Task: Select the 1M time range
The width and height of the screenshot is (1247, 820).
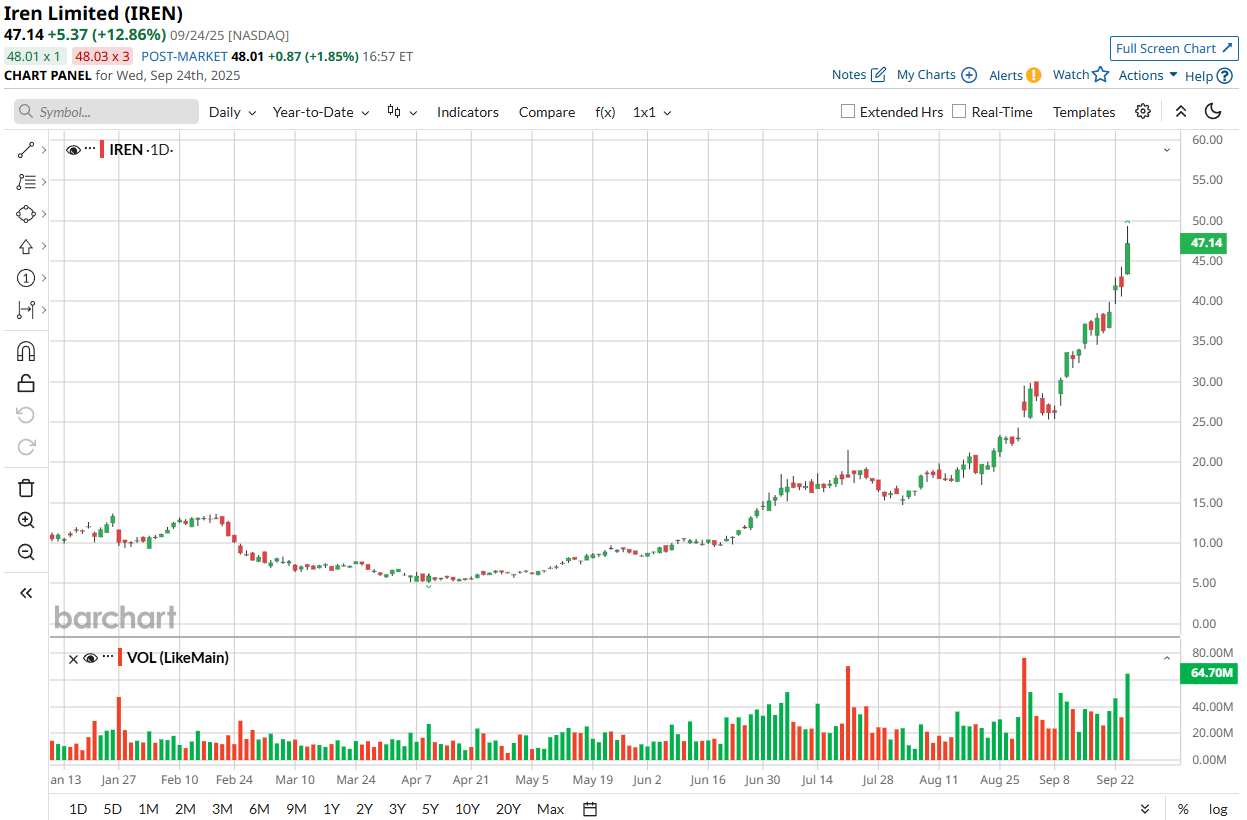Action: (x=148, y=809)
